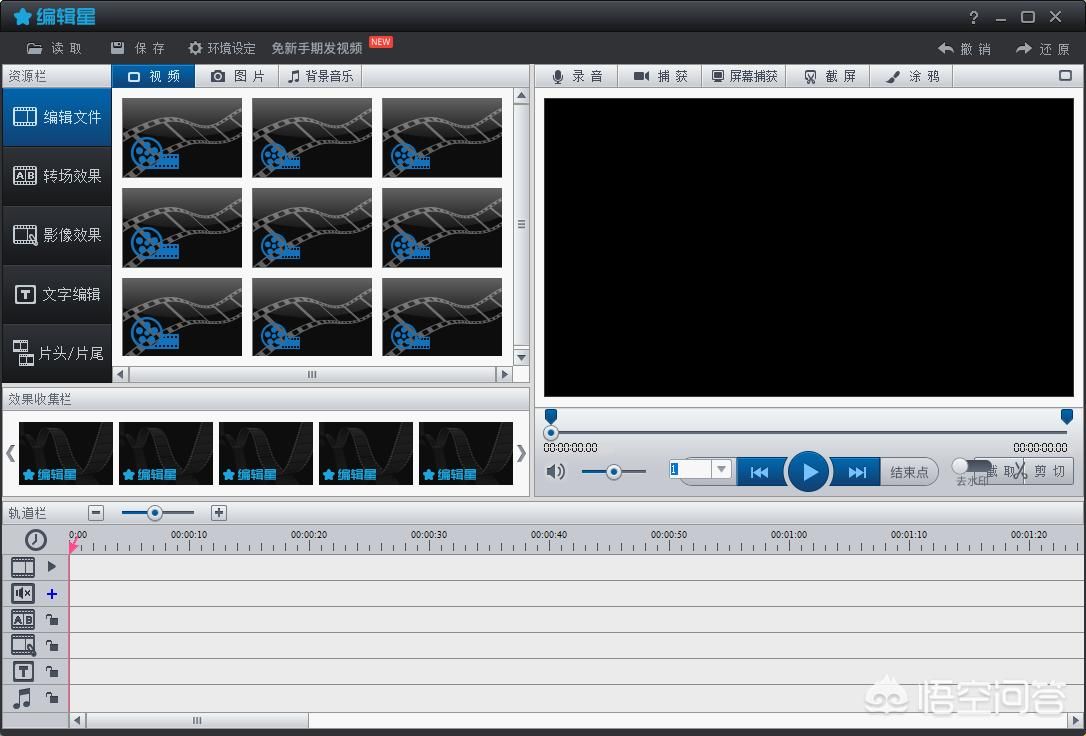Viewport: 1086px width, 736px height.
Task: Click the speaker volume icon under preview
Action: tap(556, 471)
